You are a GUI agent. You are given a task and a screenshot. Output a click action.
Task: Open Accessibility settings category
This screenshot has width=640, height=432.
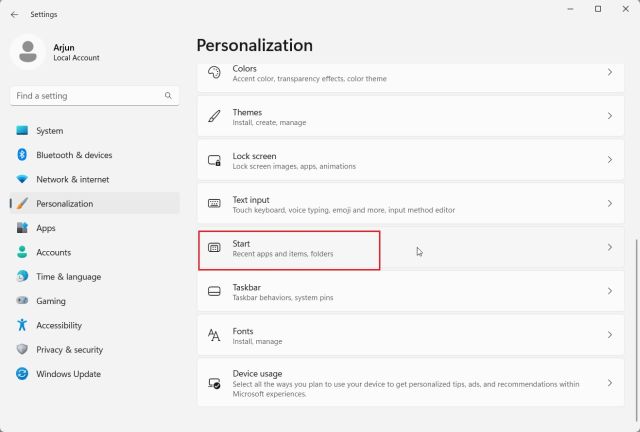point(95,325)
